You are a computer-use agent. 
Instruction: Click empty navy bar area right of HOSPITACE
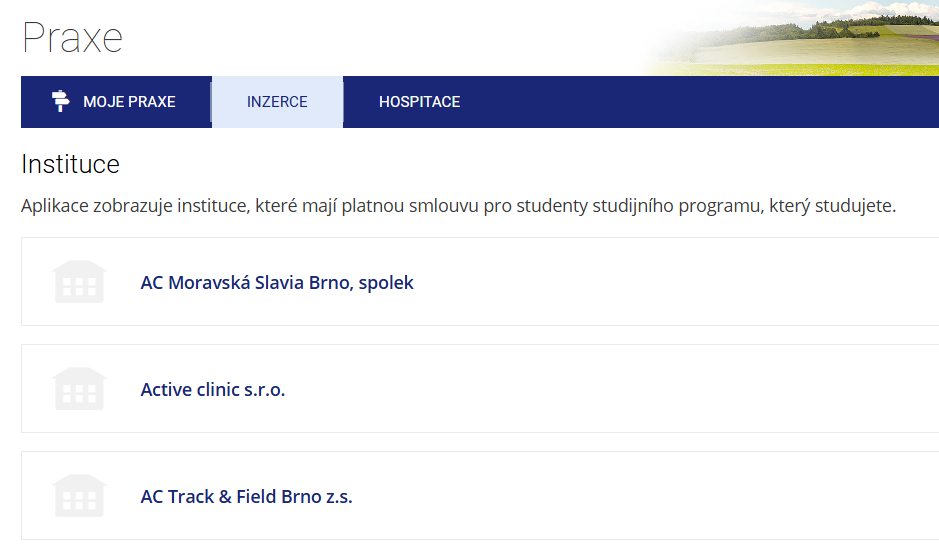pos(700,102)
